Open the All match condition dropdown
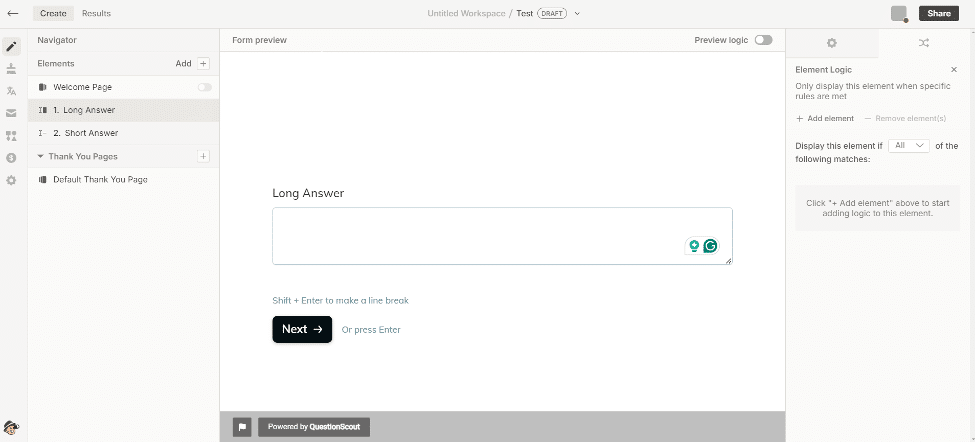Screen dimensions: 977x443 coord(909,145)
